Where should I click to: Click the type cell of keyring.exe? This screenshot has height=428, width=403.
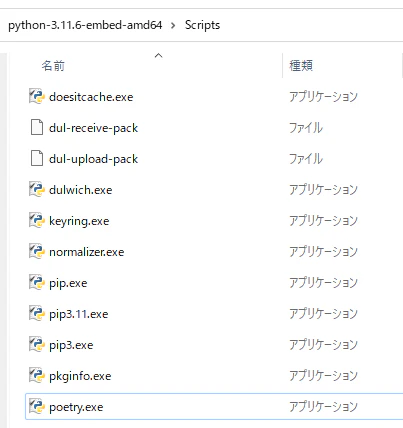[x=323, y=221]
